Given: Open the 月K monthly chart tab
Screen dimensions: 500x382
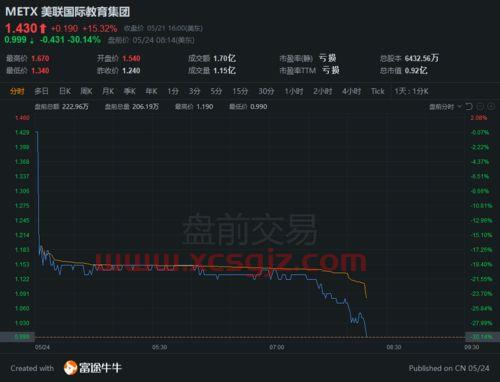Looking at the screenshot, I should pyautogui.click(x=108, y=91).
